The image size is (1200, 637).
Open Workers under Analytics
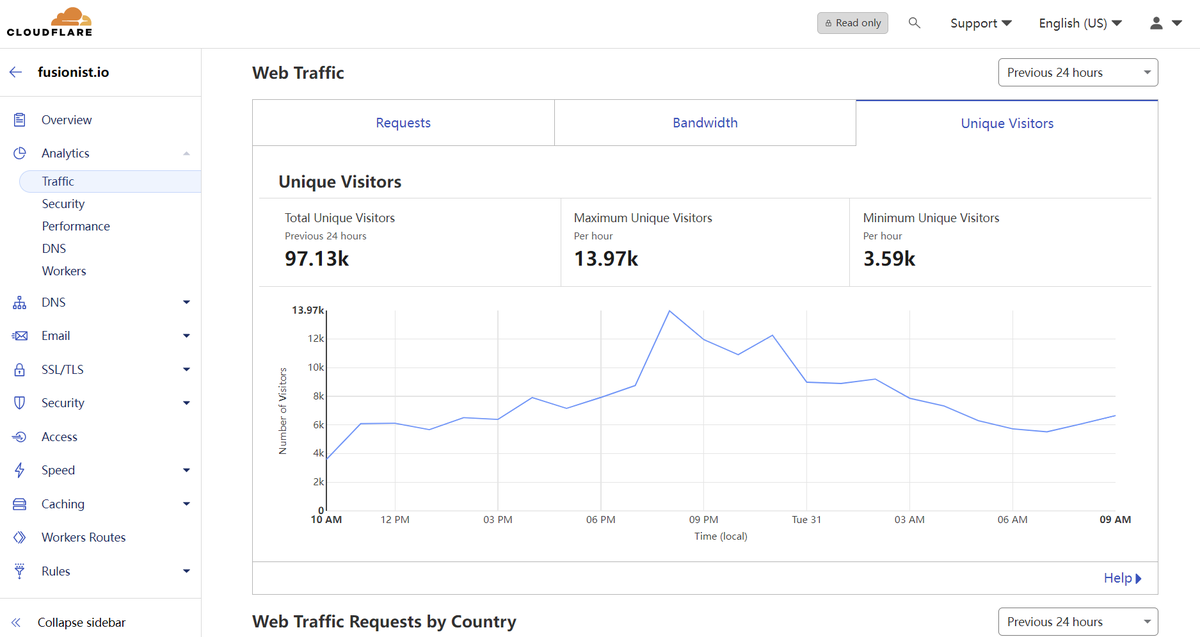pyautogui.click(x=64, y=271)
